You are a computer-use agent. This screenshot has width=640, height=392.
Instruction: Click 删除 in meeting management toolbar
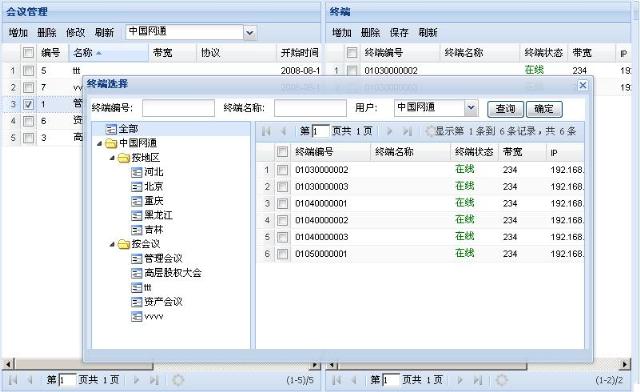click(47, 33)
